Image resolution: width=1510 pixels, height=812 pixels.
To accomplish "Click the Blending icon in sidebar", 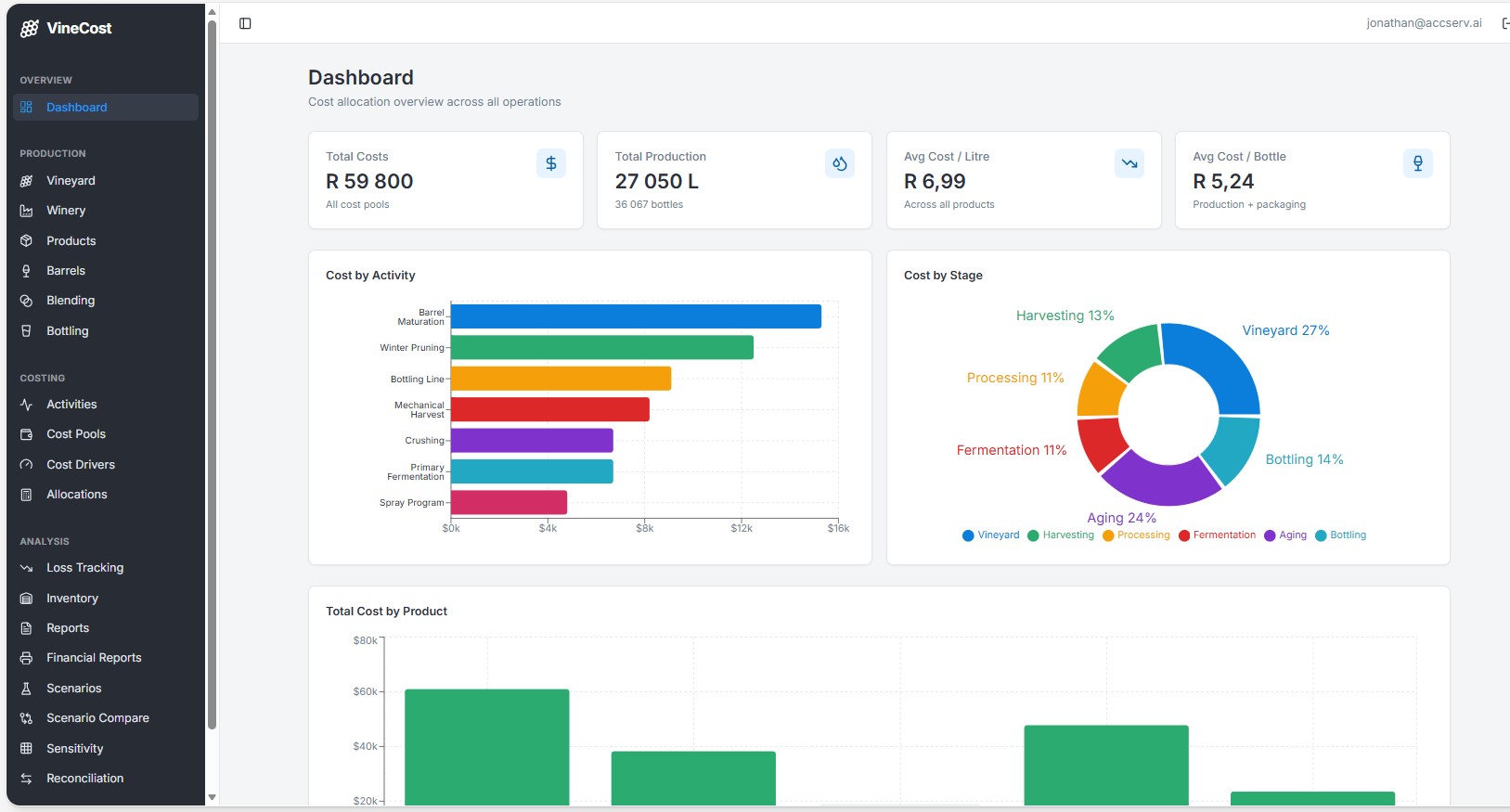I will click(26, 301).
